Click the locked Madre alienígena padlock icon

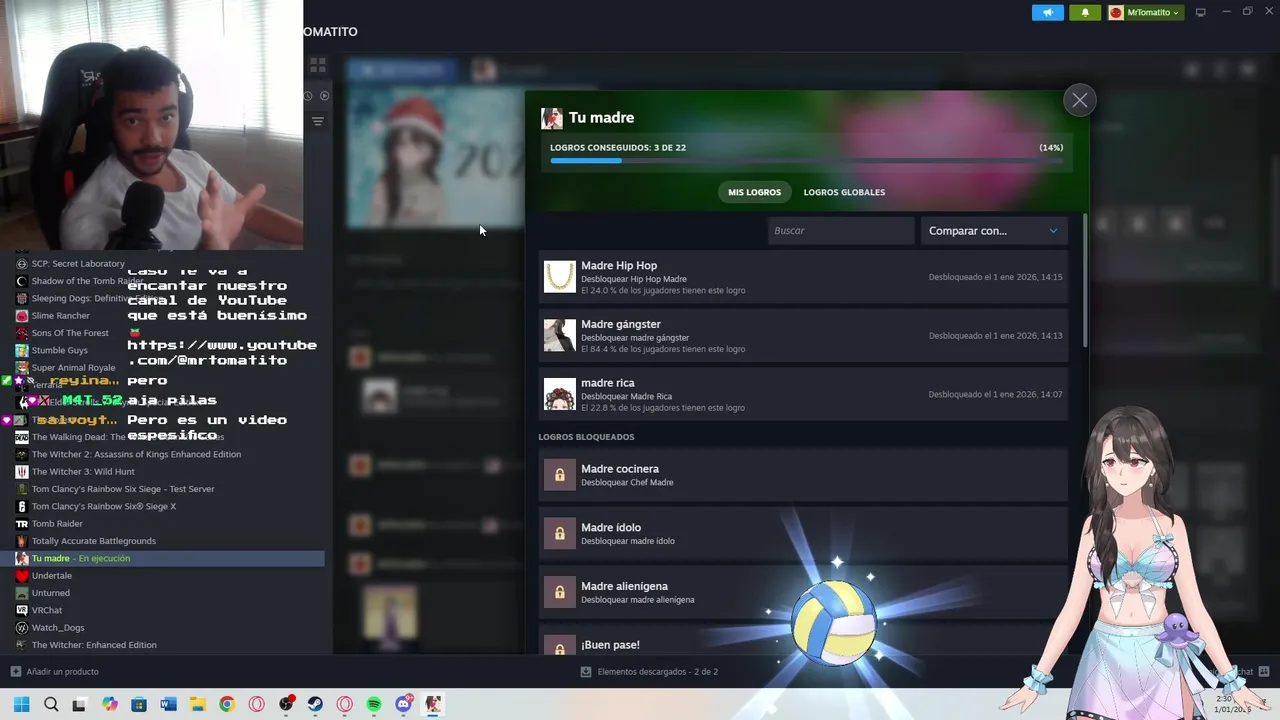pos(560,592)
